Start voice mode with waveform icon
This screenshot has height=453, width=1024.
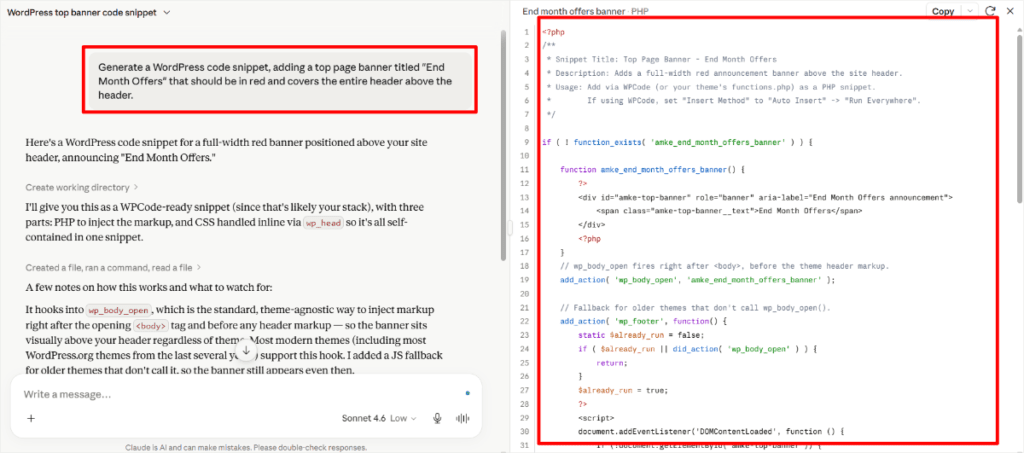pos(462,418)
